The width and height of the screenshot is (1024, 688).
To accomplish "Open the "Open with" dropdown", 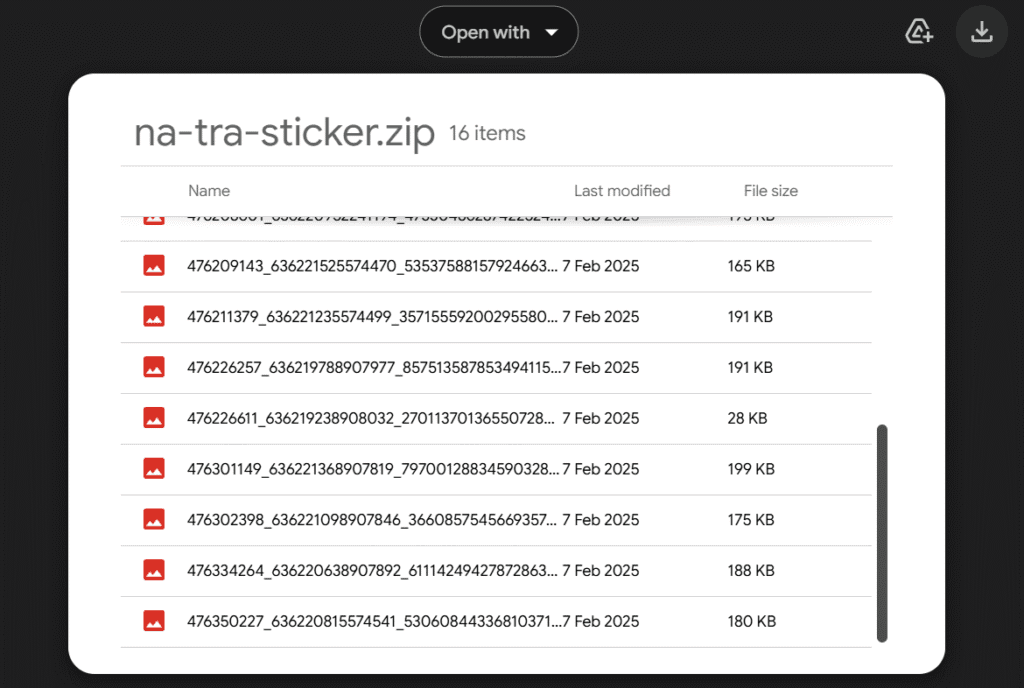I will coord(499,32).
